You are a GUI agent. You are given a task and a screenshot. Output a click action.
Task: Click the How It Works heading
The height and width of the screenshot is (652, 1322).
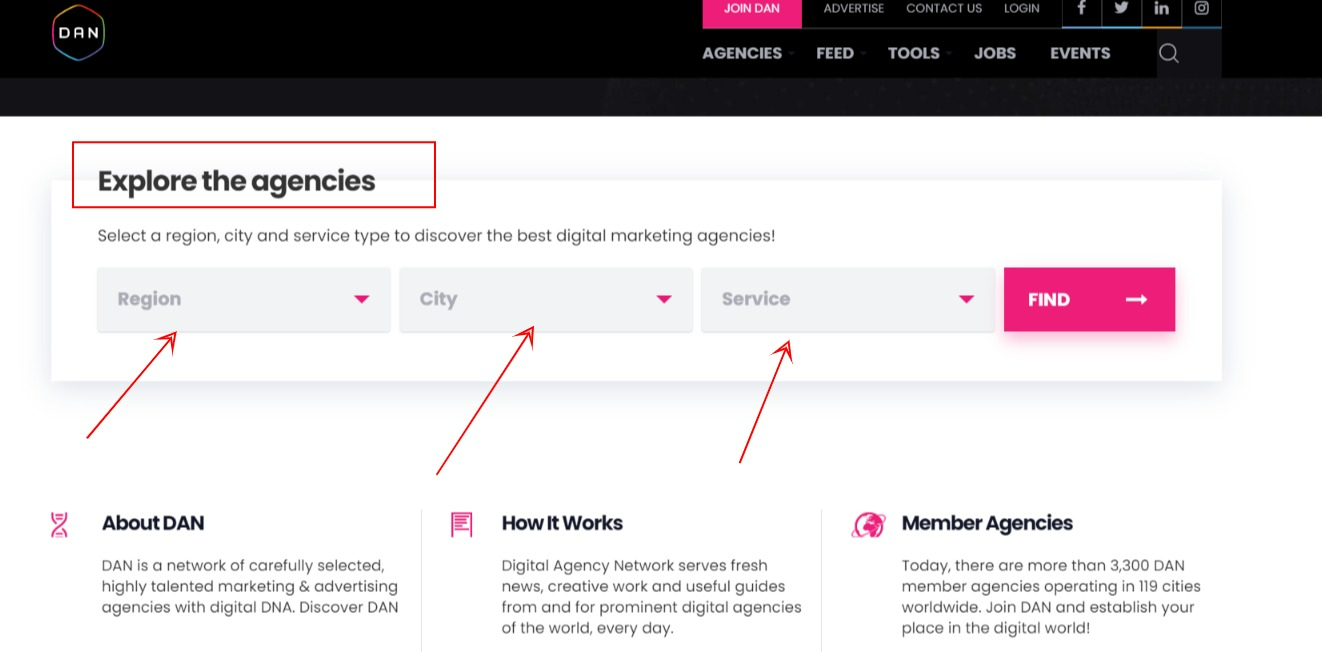562,523
